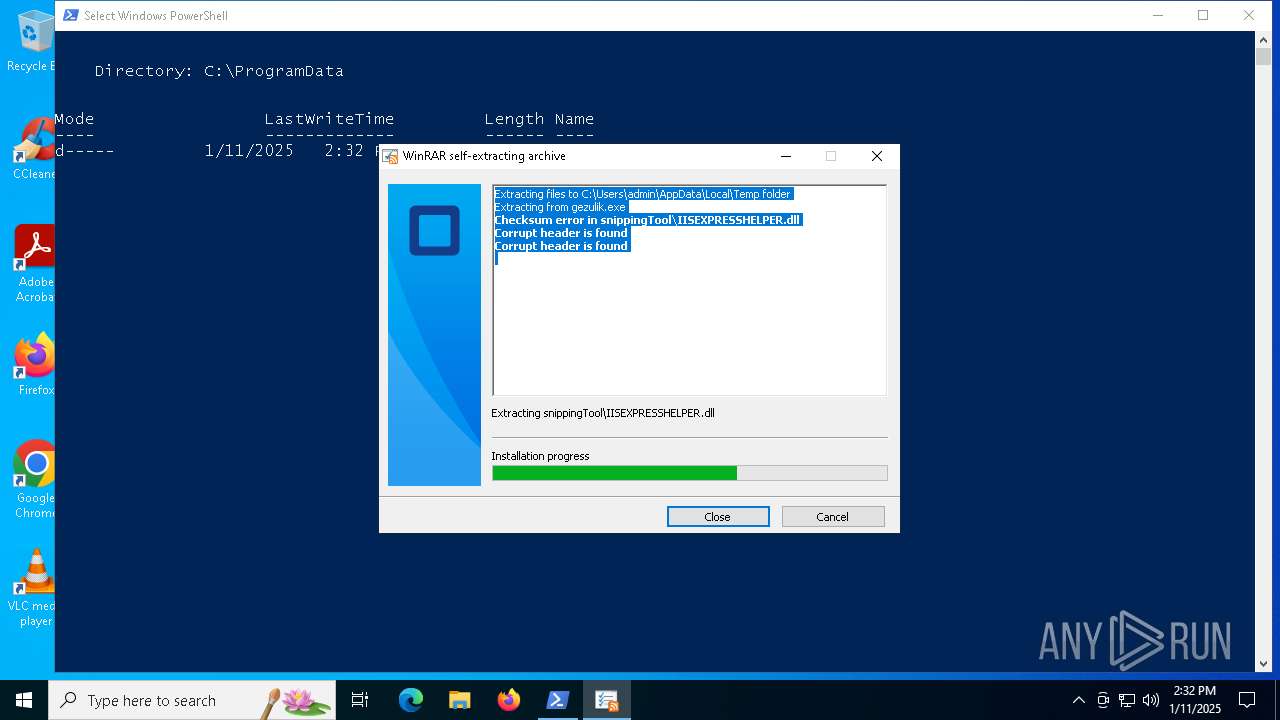
Task: Click the taskbar search box
Action: [x=192, y=700]
